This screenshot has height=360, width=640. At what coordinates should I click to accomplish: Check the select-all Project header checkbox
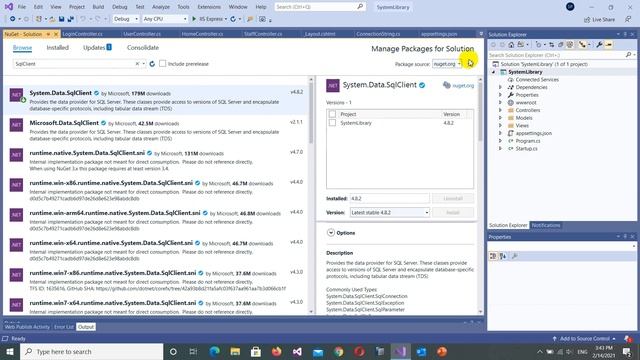click(x=332, y=114)
